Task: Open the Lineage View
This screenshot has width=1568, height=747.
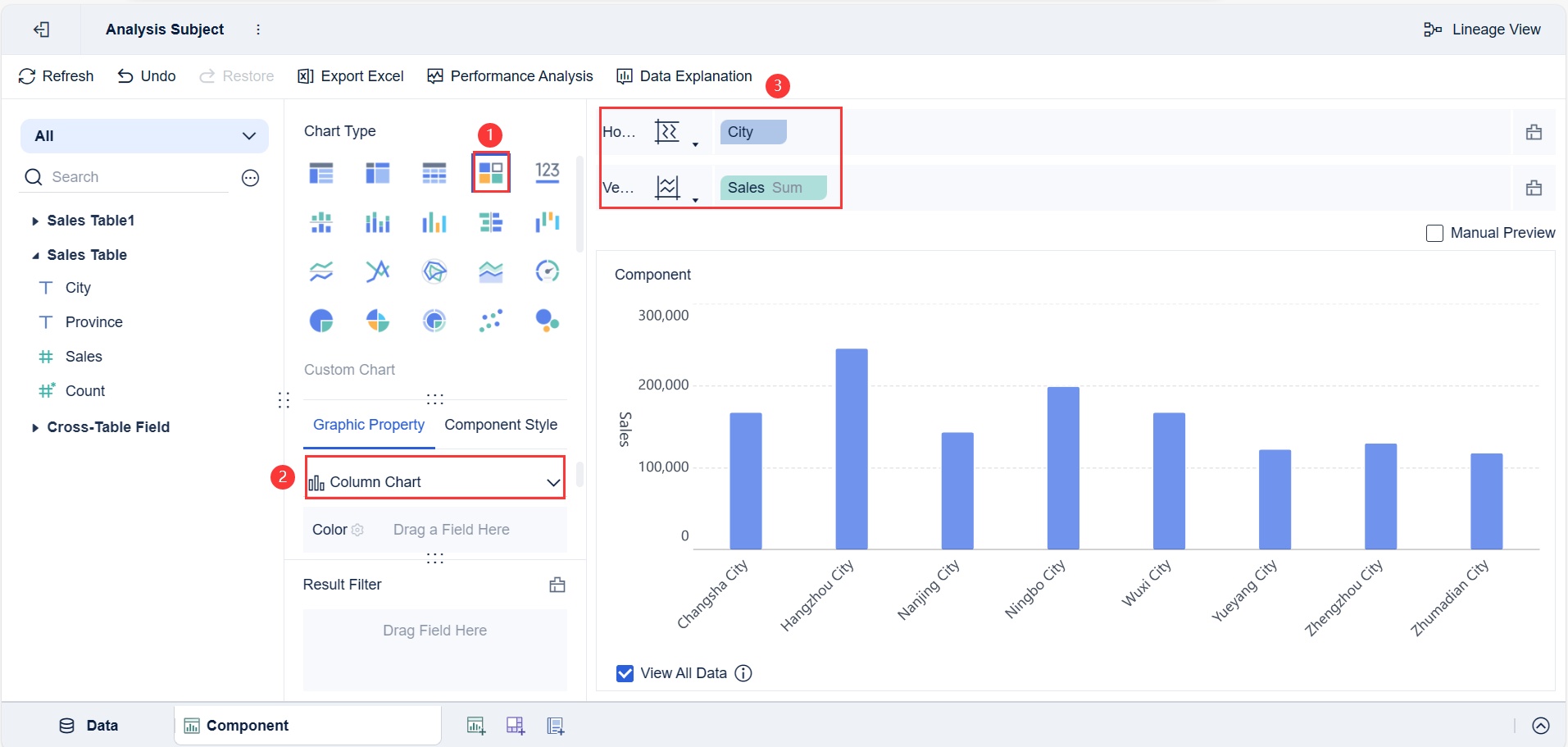Action: tap(1482, 30)
